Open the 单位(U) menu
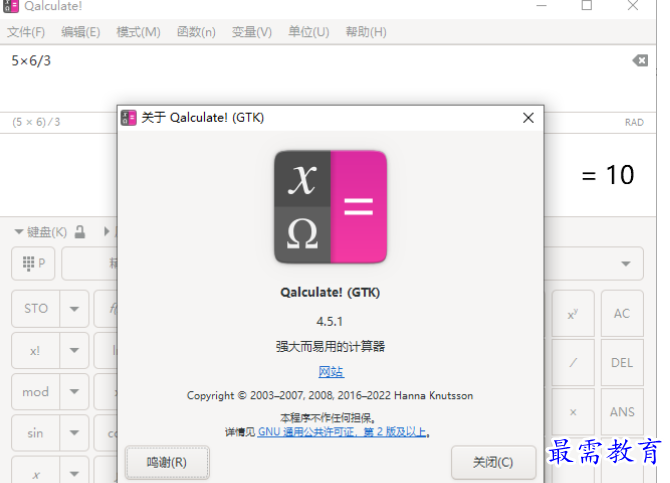 point(308,32)
